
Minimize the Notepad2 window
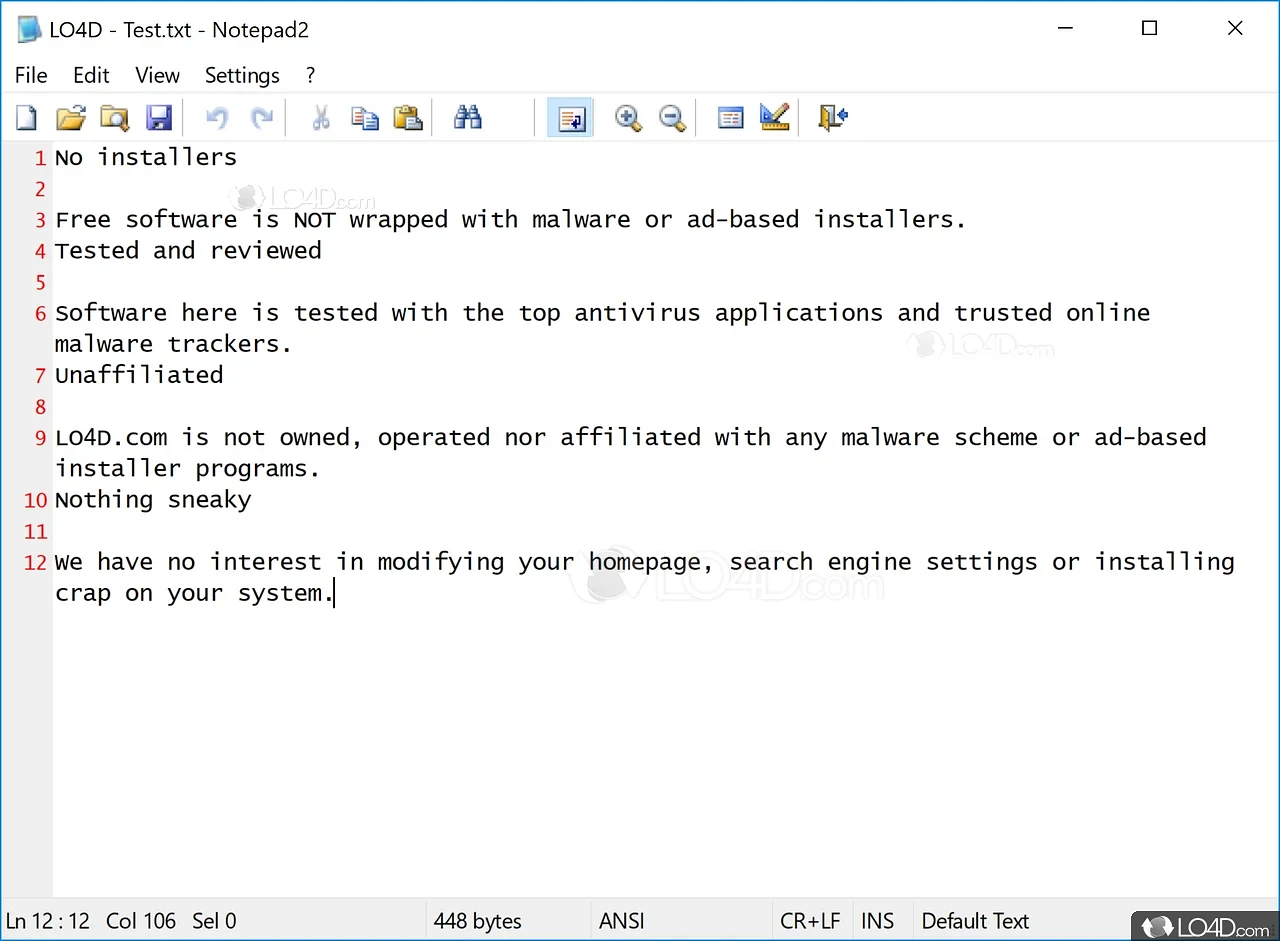pos(1065,29)
